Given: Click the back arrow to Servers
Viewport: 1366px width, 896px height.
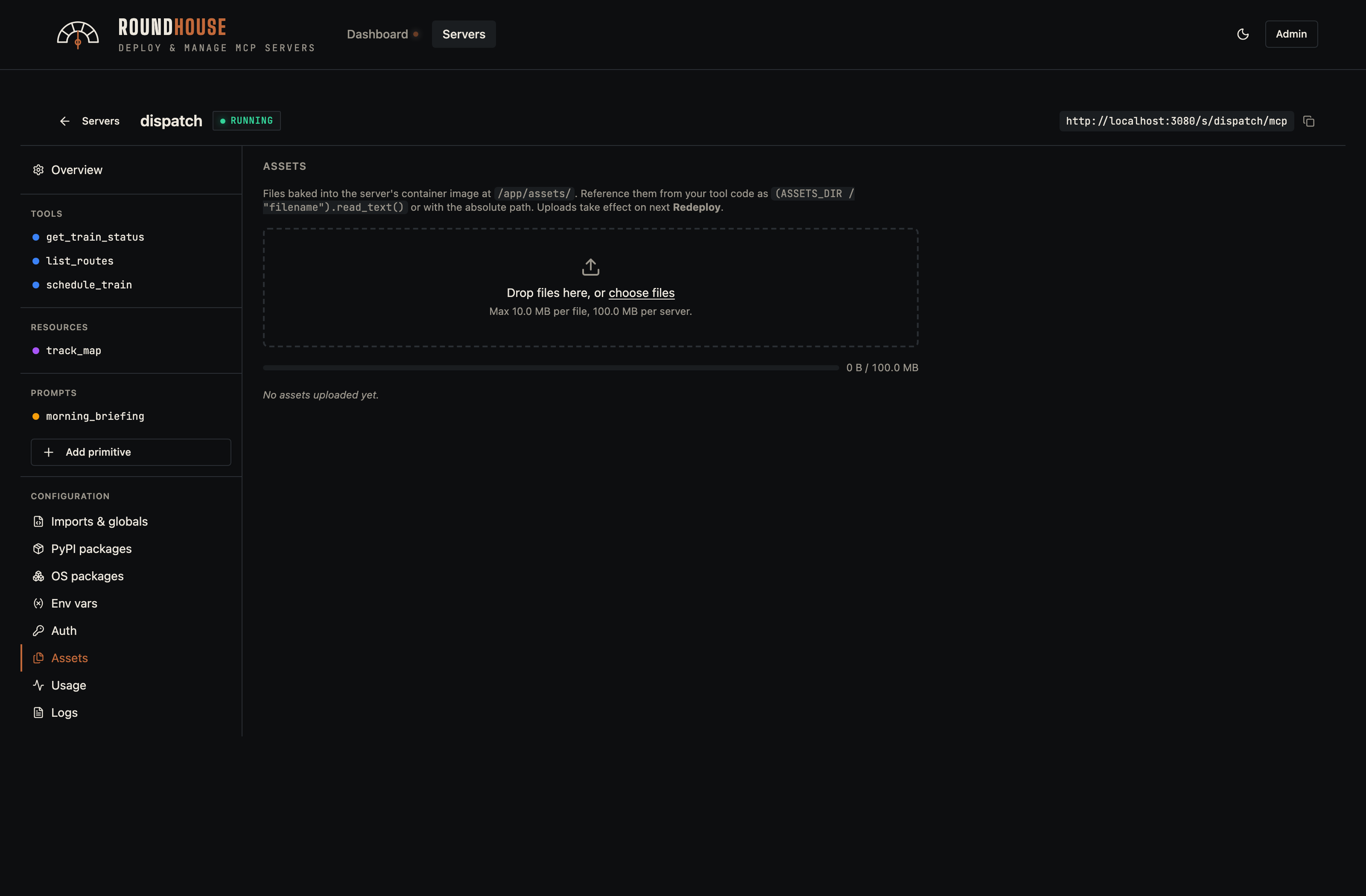Looking at the screenshot, I should (x=65, y=121).
